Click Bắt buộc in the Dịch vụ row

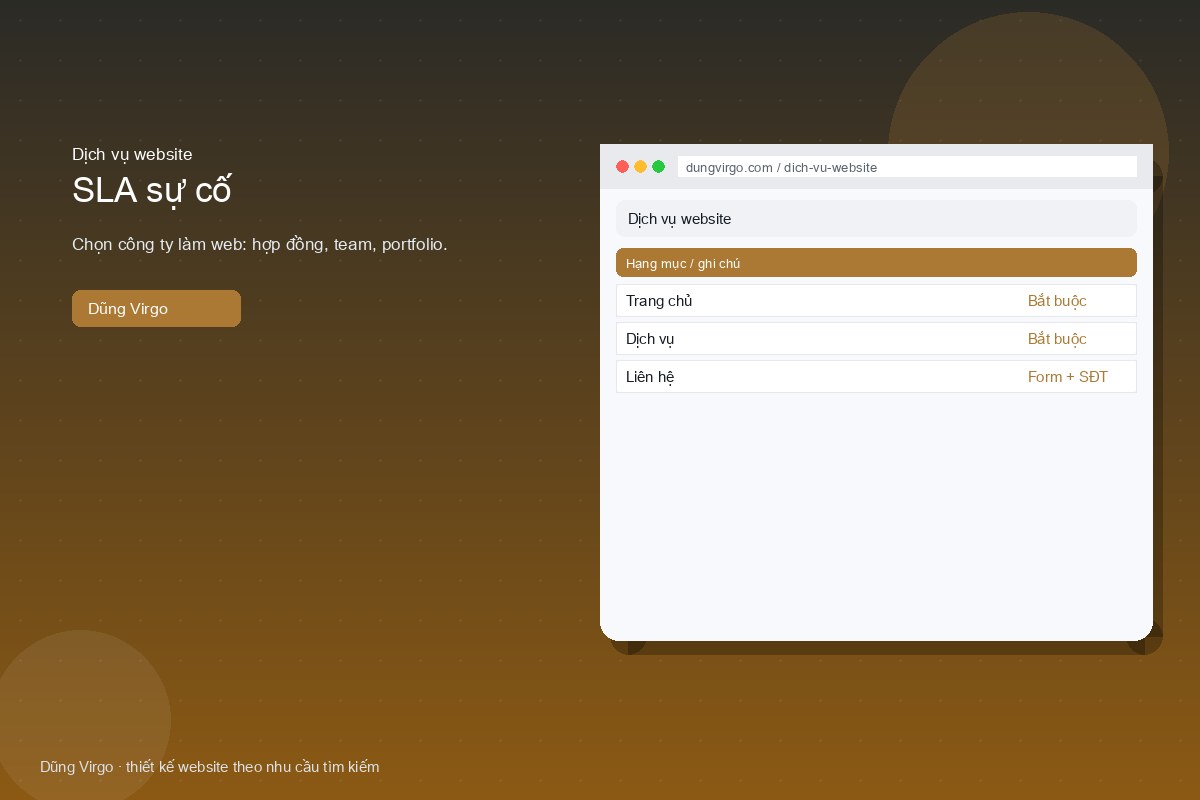pos(1057,339)
